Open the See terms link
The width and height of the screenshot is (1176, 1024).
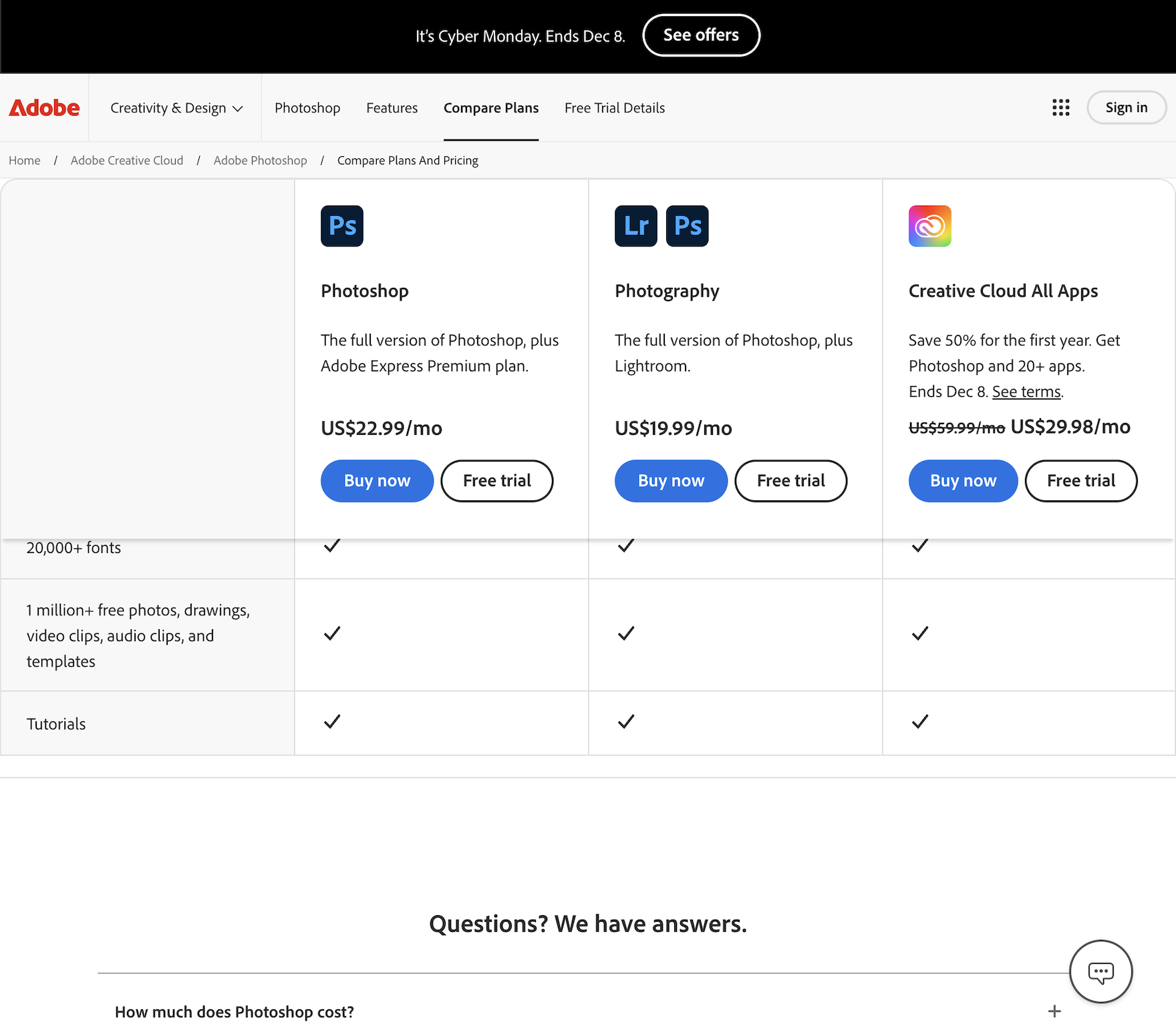(x=1026, y=392)
